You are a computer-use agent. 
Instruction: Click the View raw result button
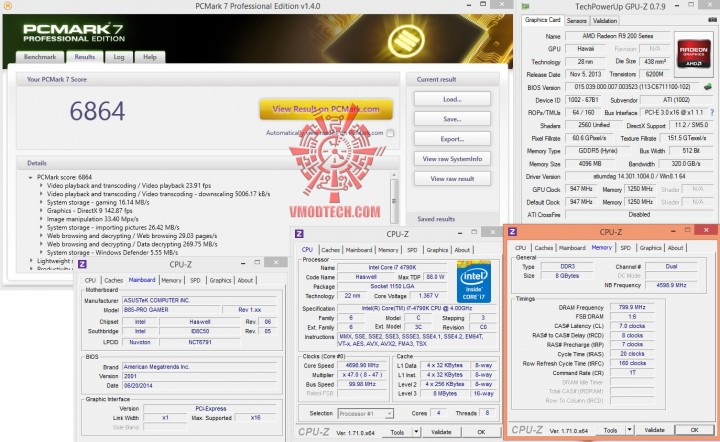coord(452,179)
